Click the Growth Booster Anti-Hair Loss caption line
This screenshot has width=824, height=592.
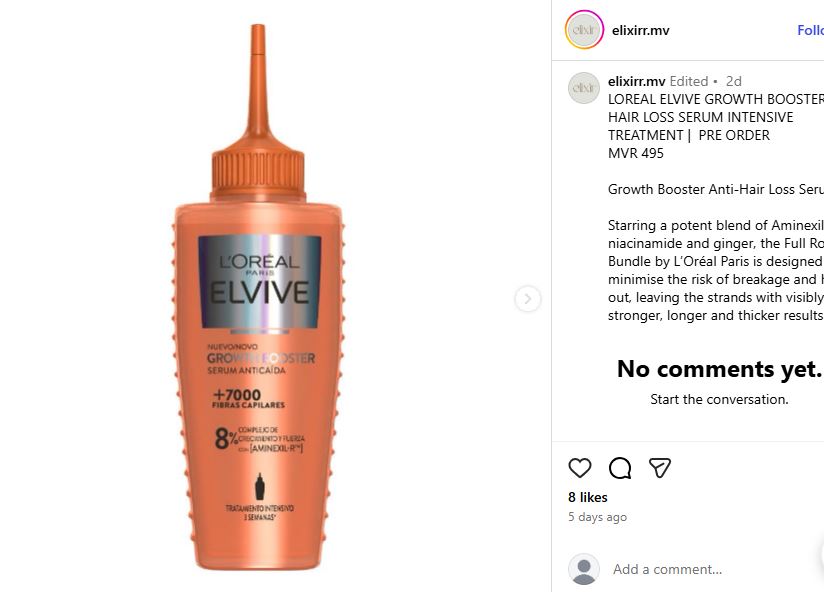tap(716, 189)
